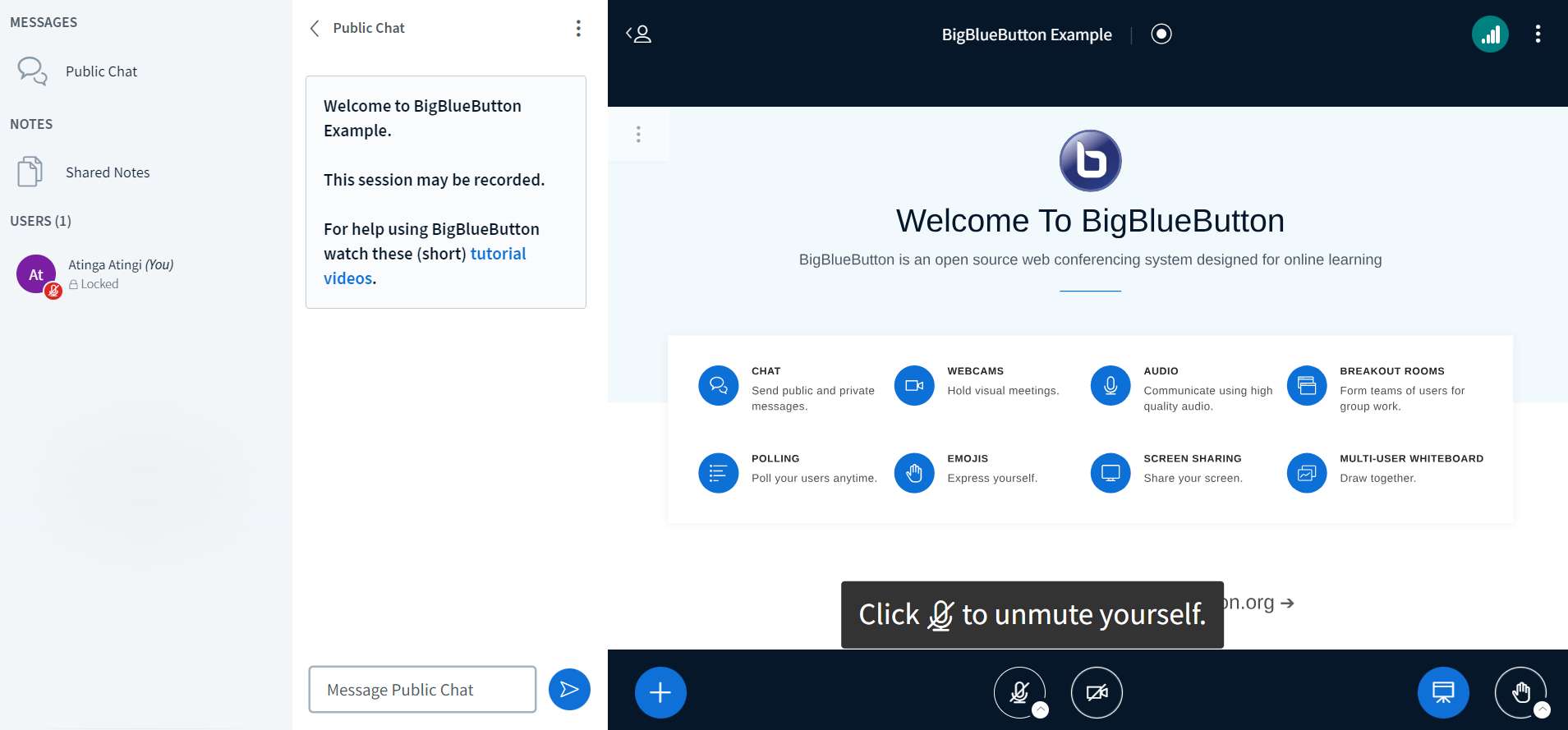This screenshot has width=1568, height=730.
Task: Click the USERS (1) section header
Action: tap(40, 221)
